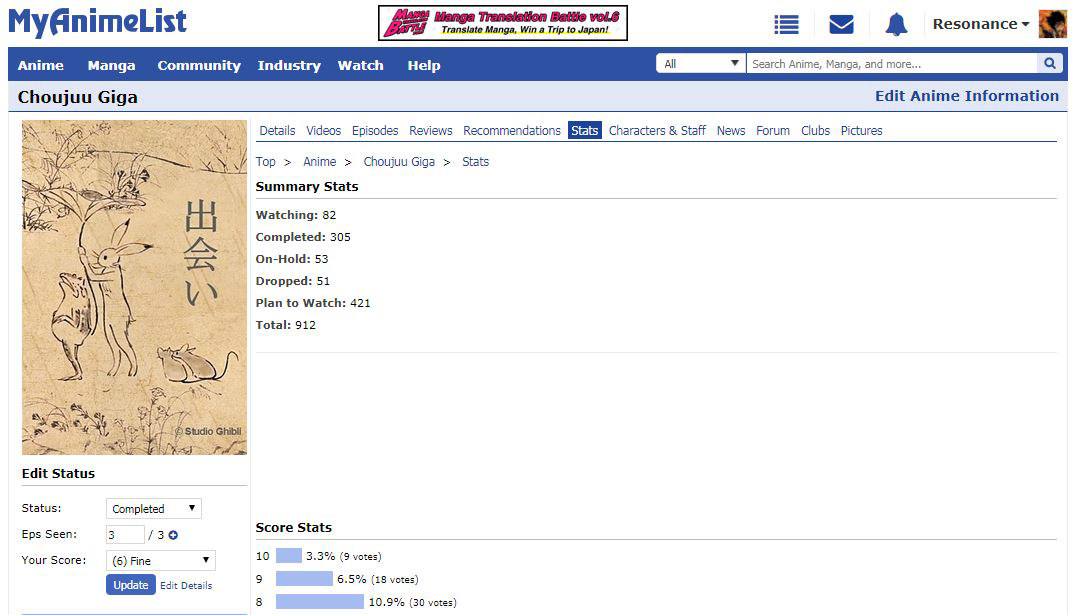Increment episodes seen with plus icon
The height and width of the screenshot is (615, 1077).
tap(173, 535)
